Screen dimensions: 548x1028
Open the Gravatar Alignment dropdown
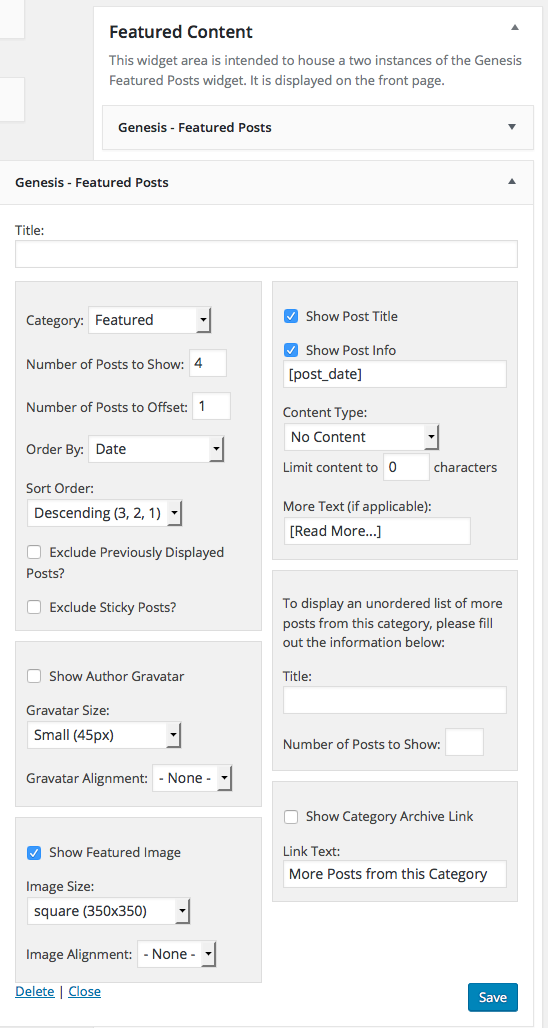(192, 778)
